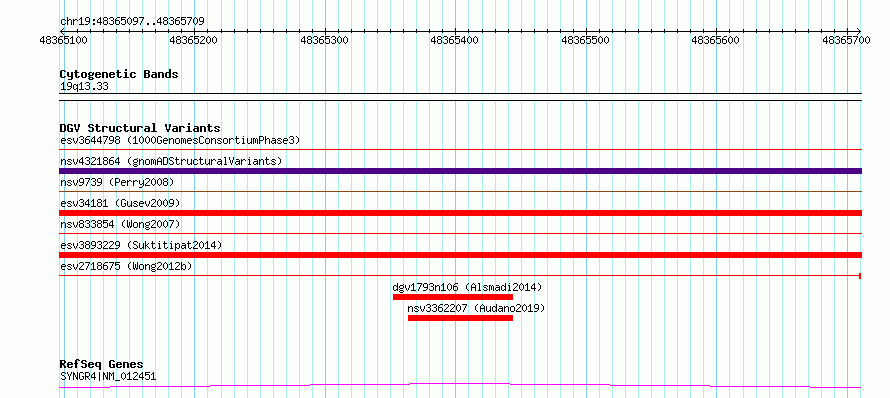Select the magenta SYNGR4 gene track line

coord(460,386)
